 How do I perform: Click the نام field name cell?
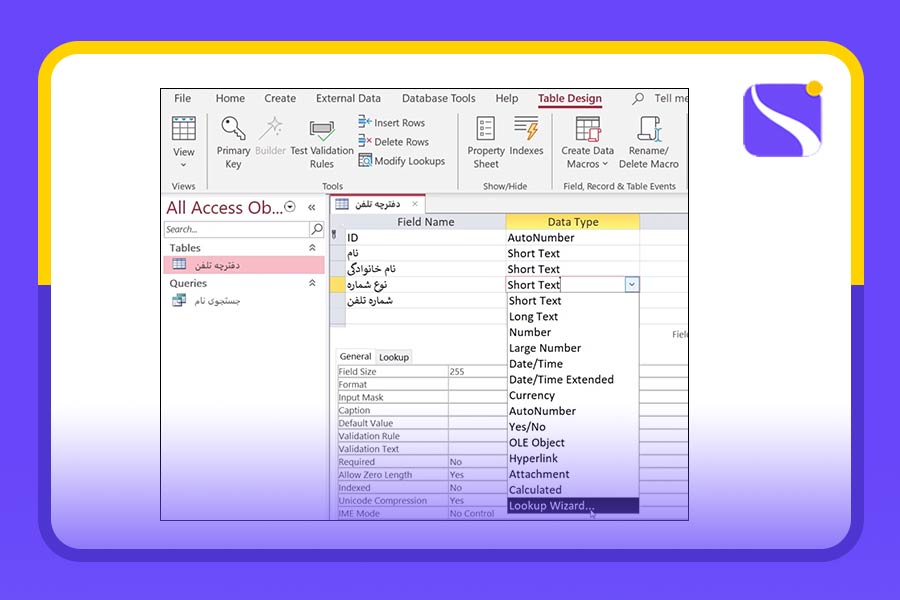click(x=425, y=253)
